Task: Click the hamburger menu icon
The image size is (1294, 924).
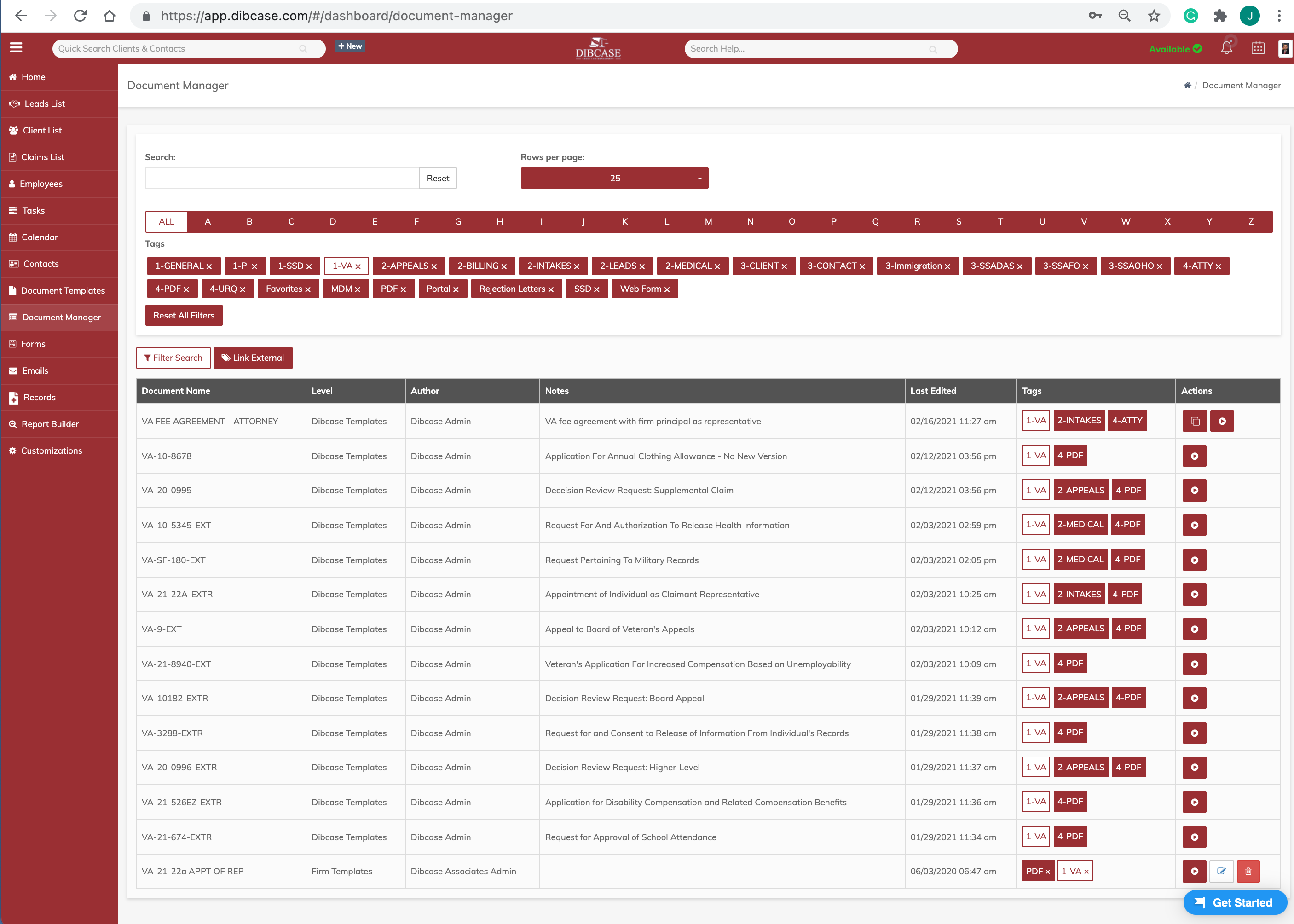Action: [16, 48]
